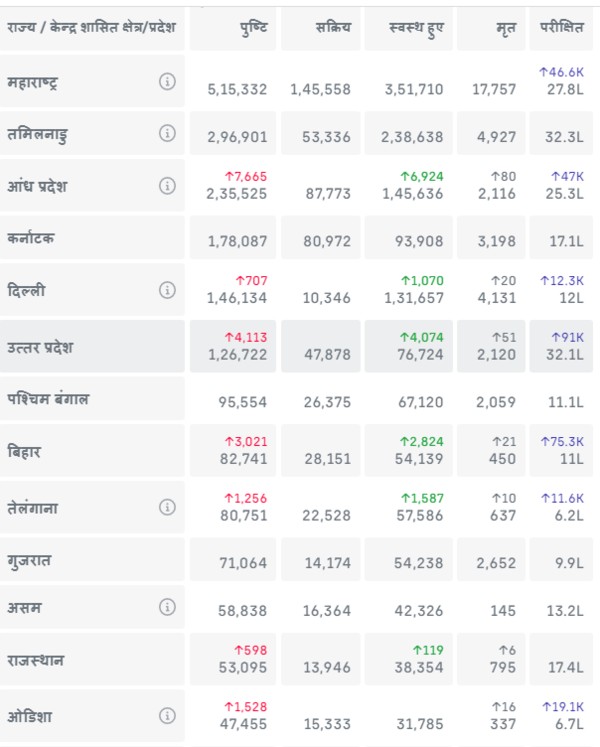Open info icon beside असम
This screenshot has height=747, width=600.
point(167,606)
